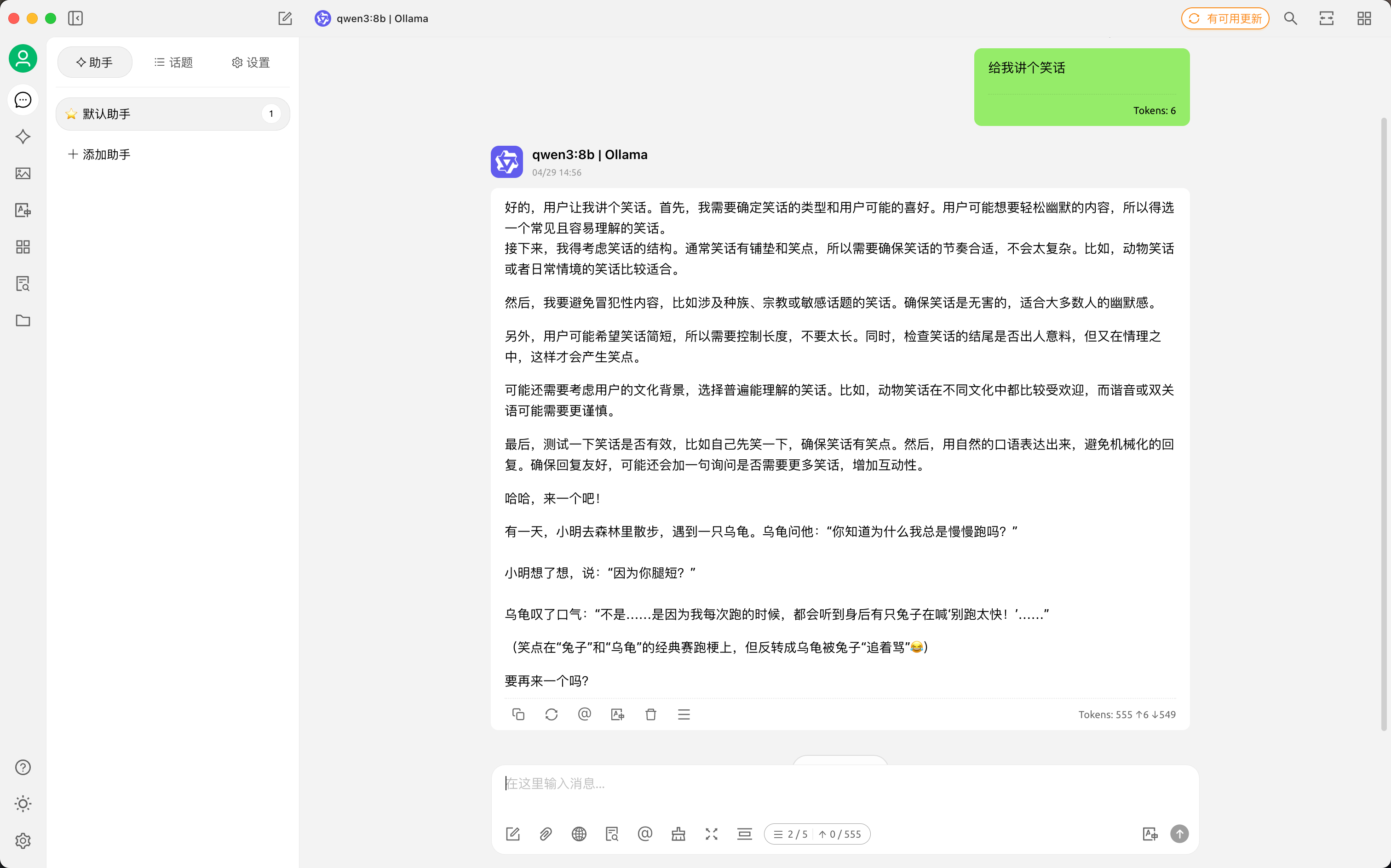Screen dimensions: 1391x868
Task: Click the 04/29 14:56 timestamp
Action: coord(557,172)
